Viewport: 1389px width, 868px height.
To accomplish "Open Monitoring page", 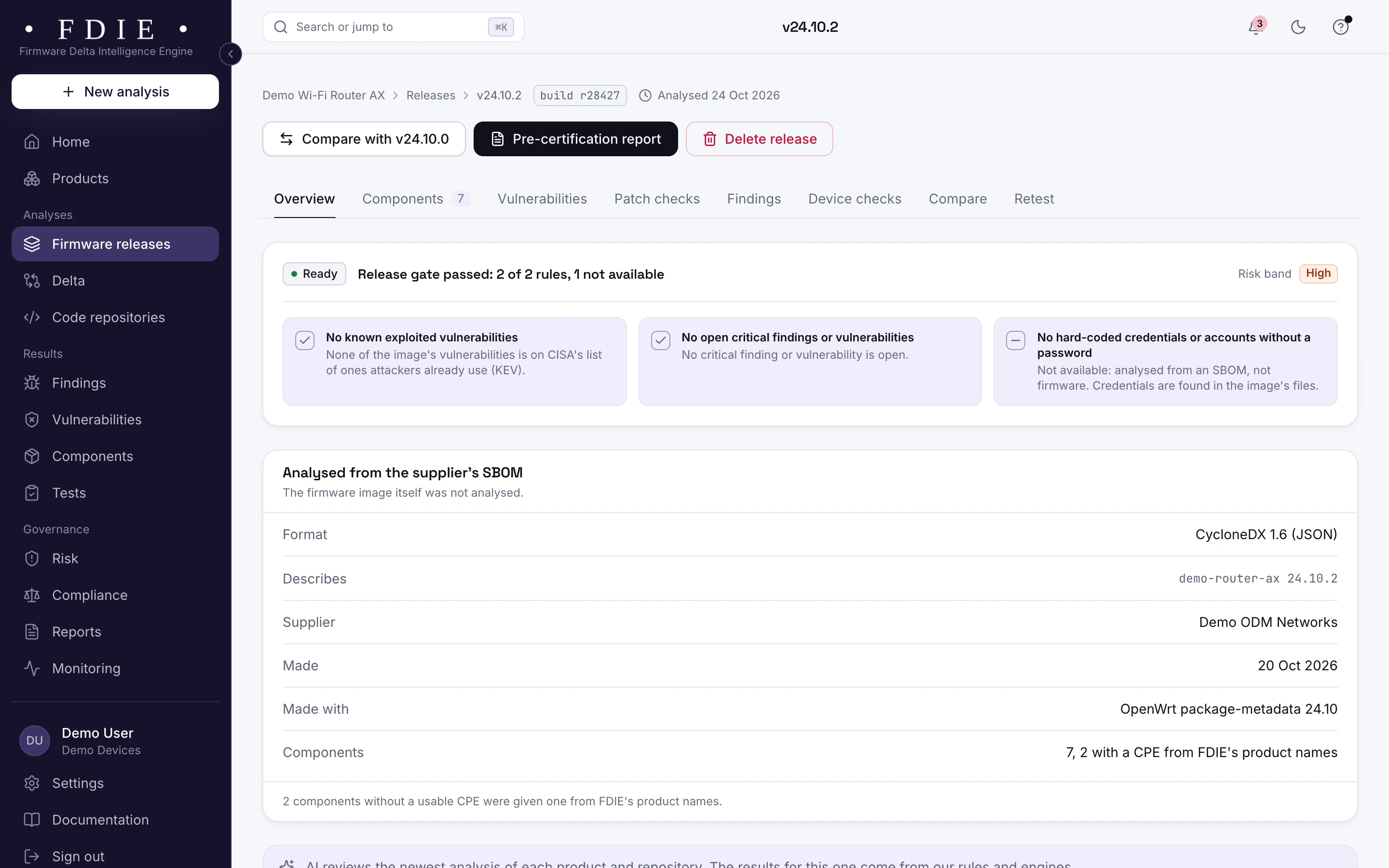I will (115, 669).
